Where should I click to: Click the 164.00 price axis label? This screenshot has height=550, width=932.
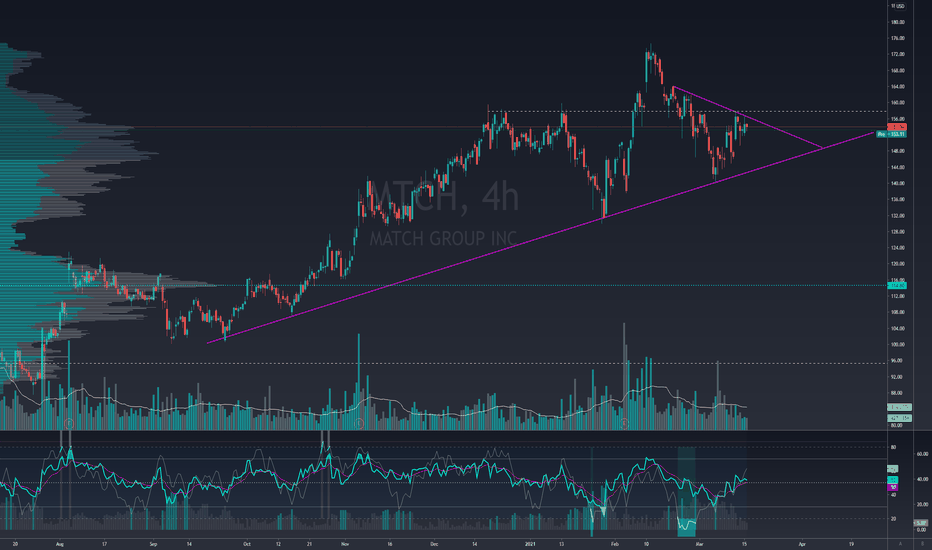(x=898, y=86)
